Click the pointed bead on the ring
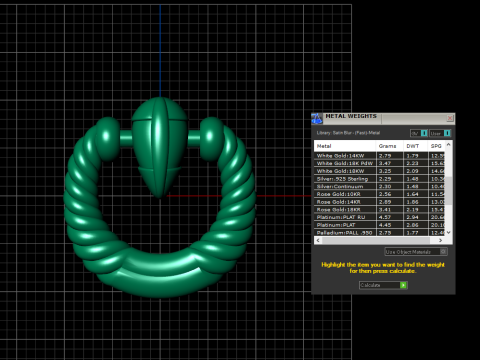480x360 pixels. click(x=160, y=147)
